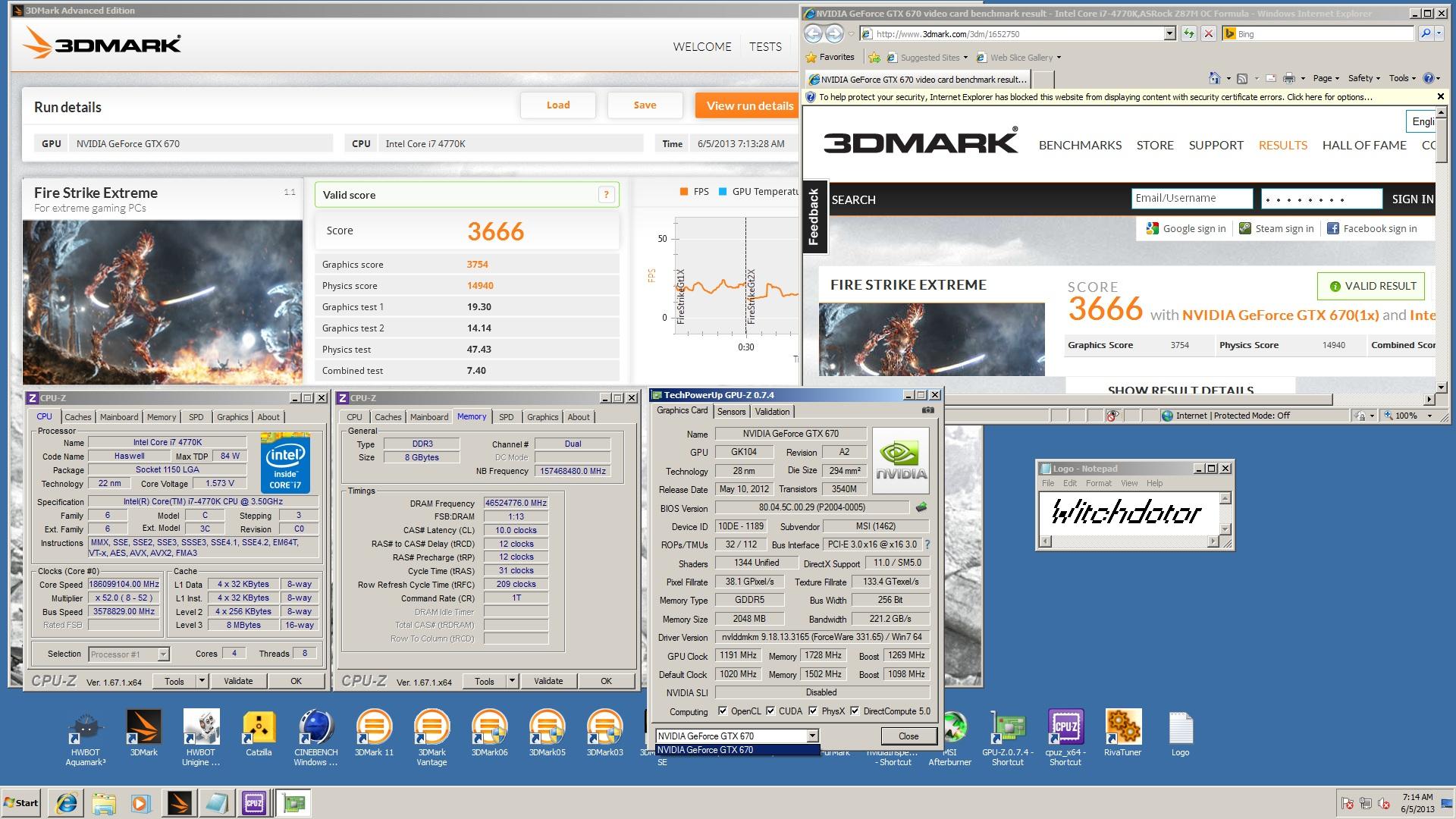
Task: Toggle PhysX checkbox in GPU-Z
Action: coord(813,711)
